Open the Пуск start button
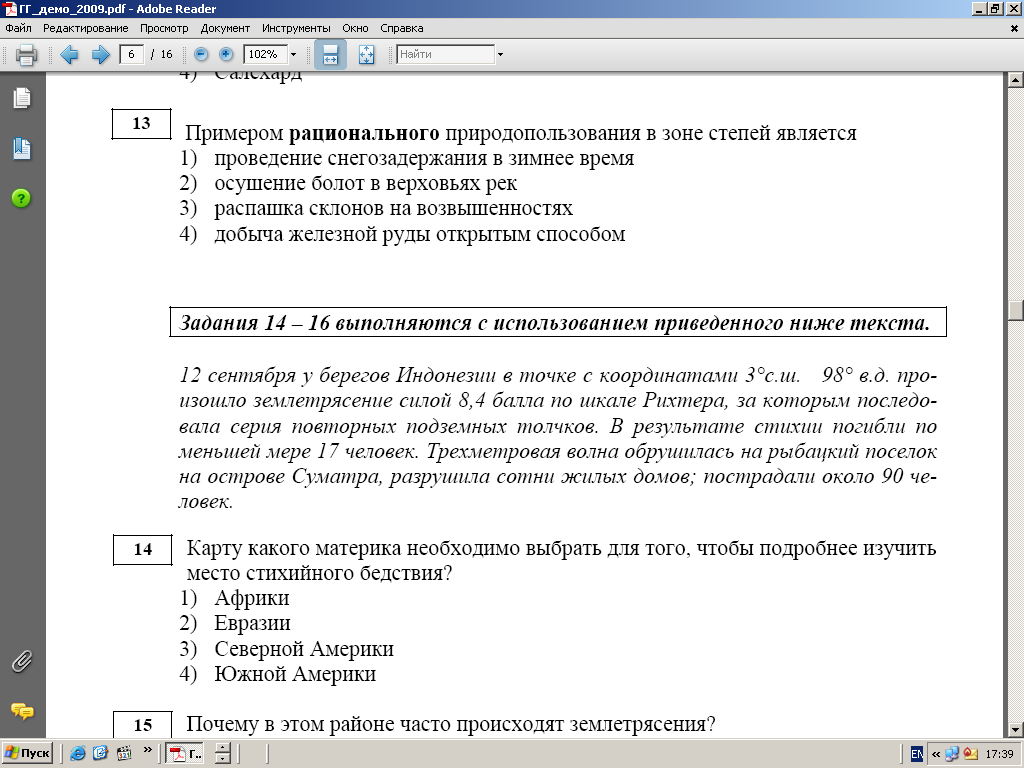The image size is (1024, 768). click(27, 754)
